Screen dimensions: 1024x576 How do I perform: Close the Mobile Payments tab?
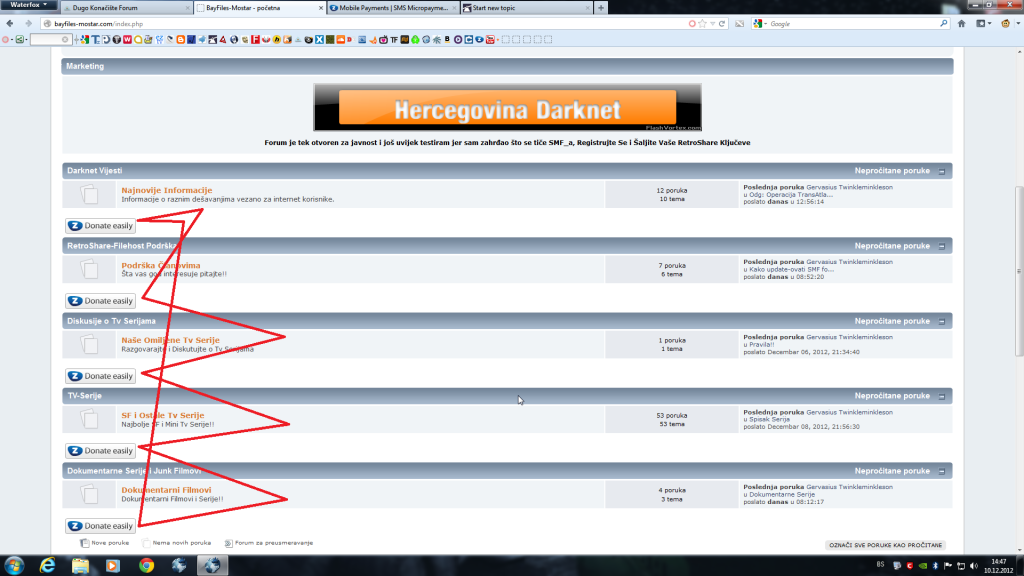(x=455, y=8)
